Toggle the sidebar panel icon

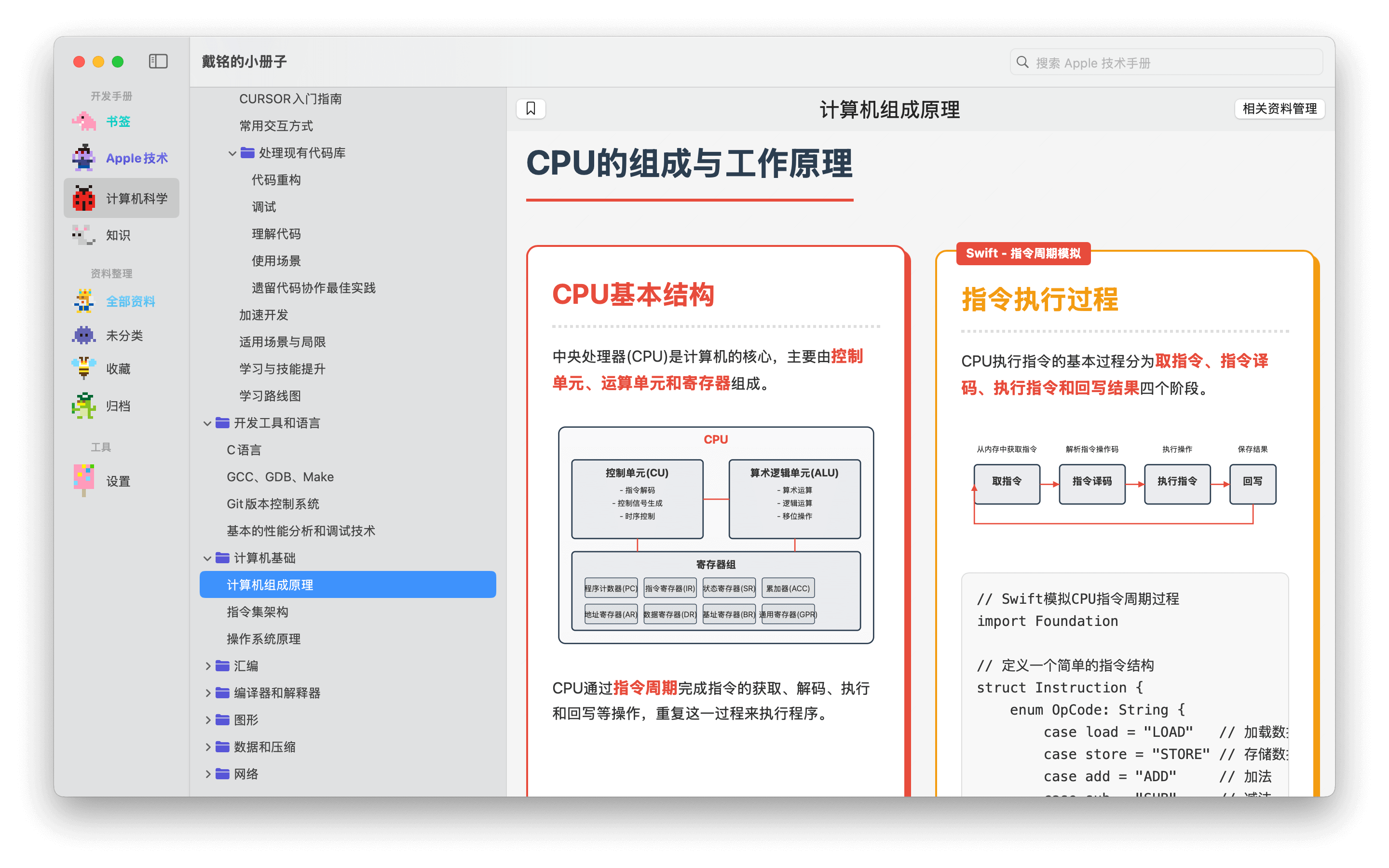click(x=158, y=61)
